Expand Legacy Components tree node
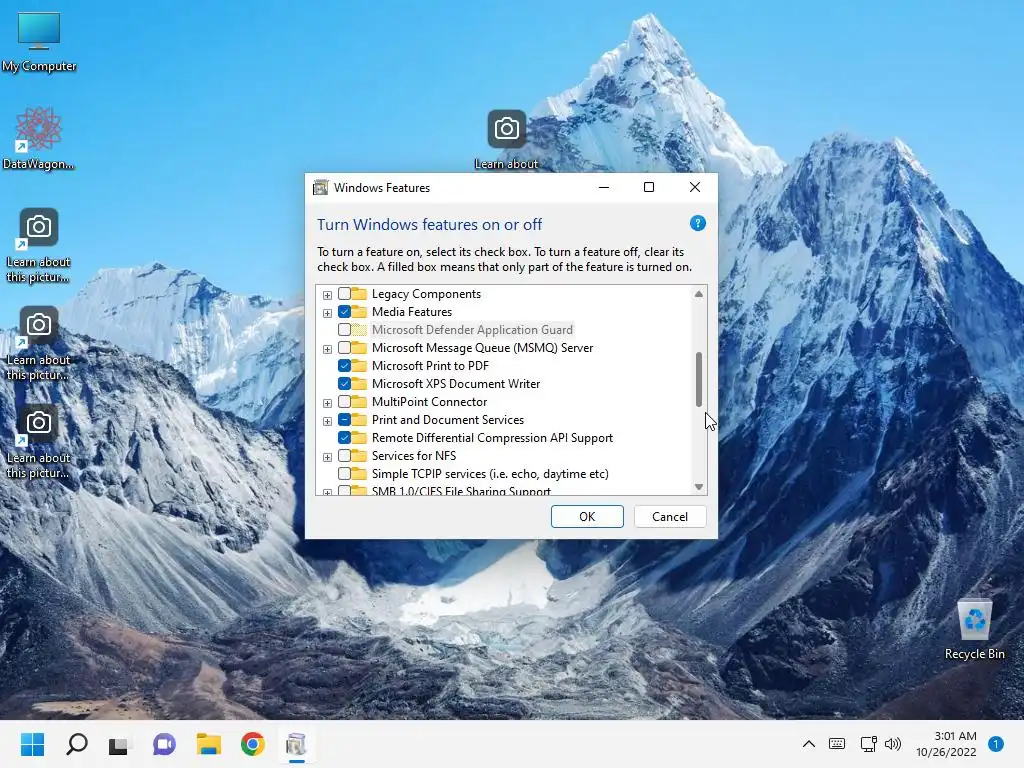1024x768 pixels. [x=327, y=295]
